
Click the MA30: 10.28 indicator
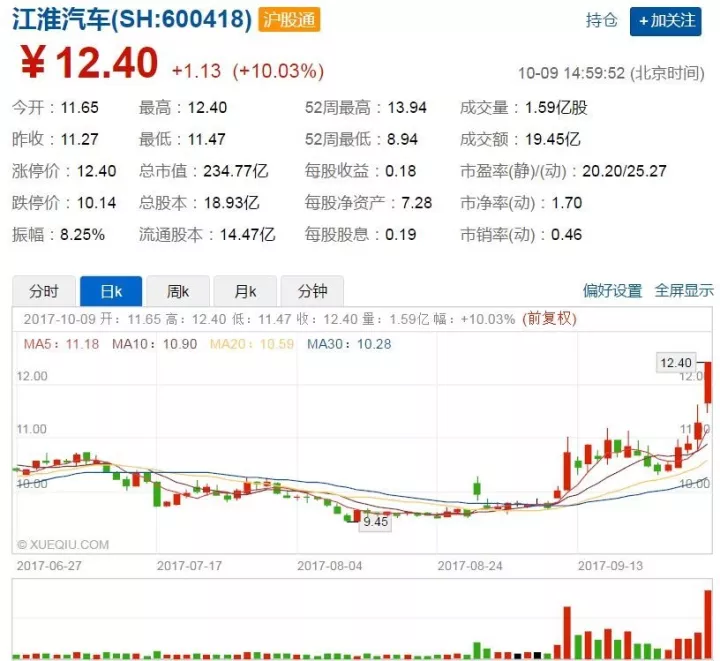tap(349, 344)
